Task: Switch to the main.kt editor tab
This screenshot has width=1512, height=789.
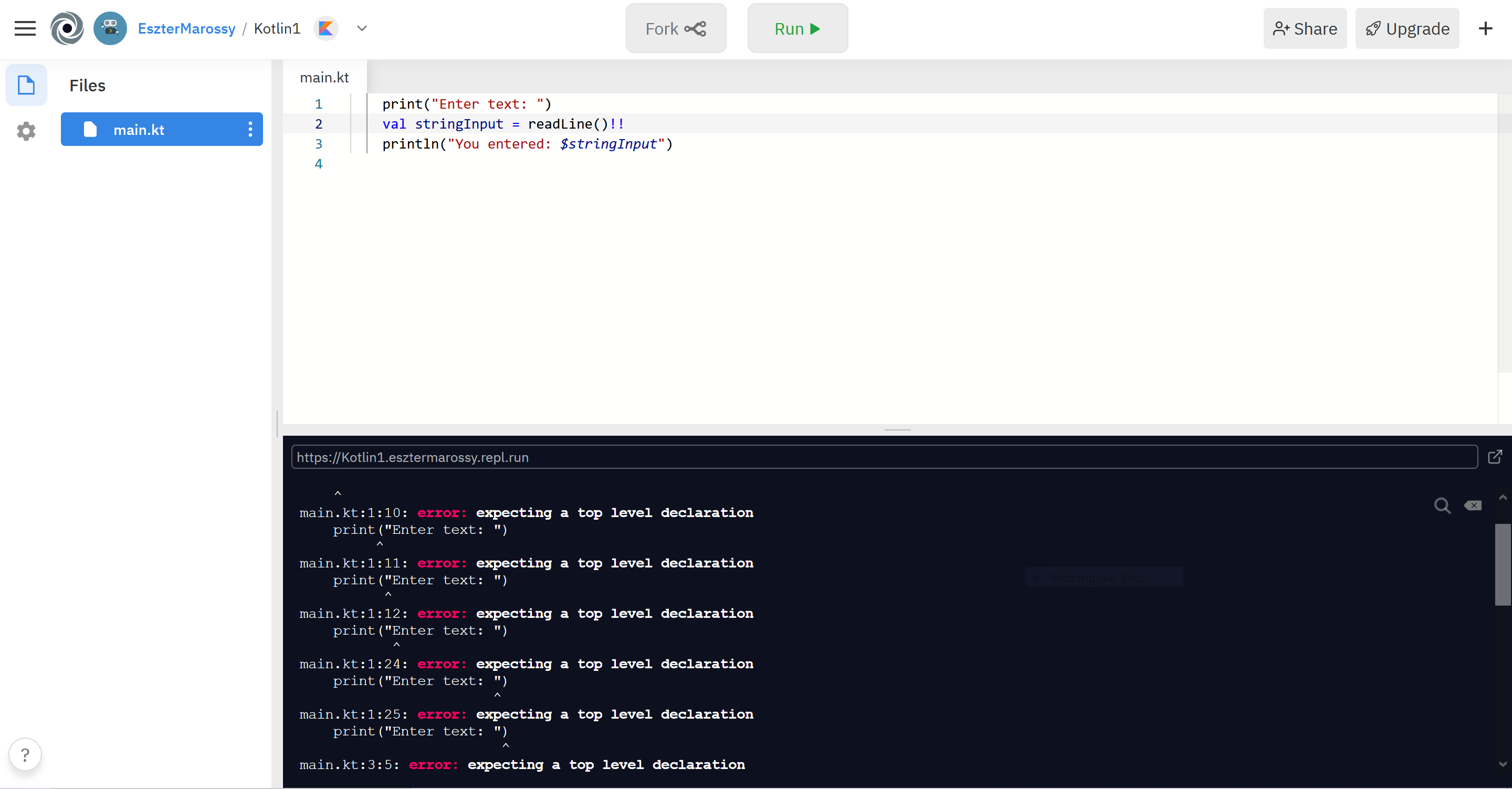Action: pyautogui.click(x=324, y=78)
